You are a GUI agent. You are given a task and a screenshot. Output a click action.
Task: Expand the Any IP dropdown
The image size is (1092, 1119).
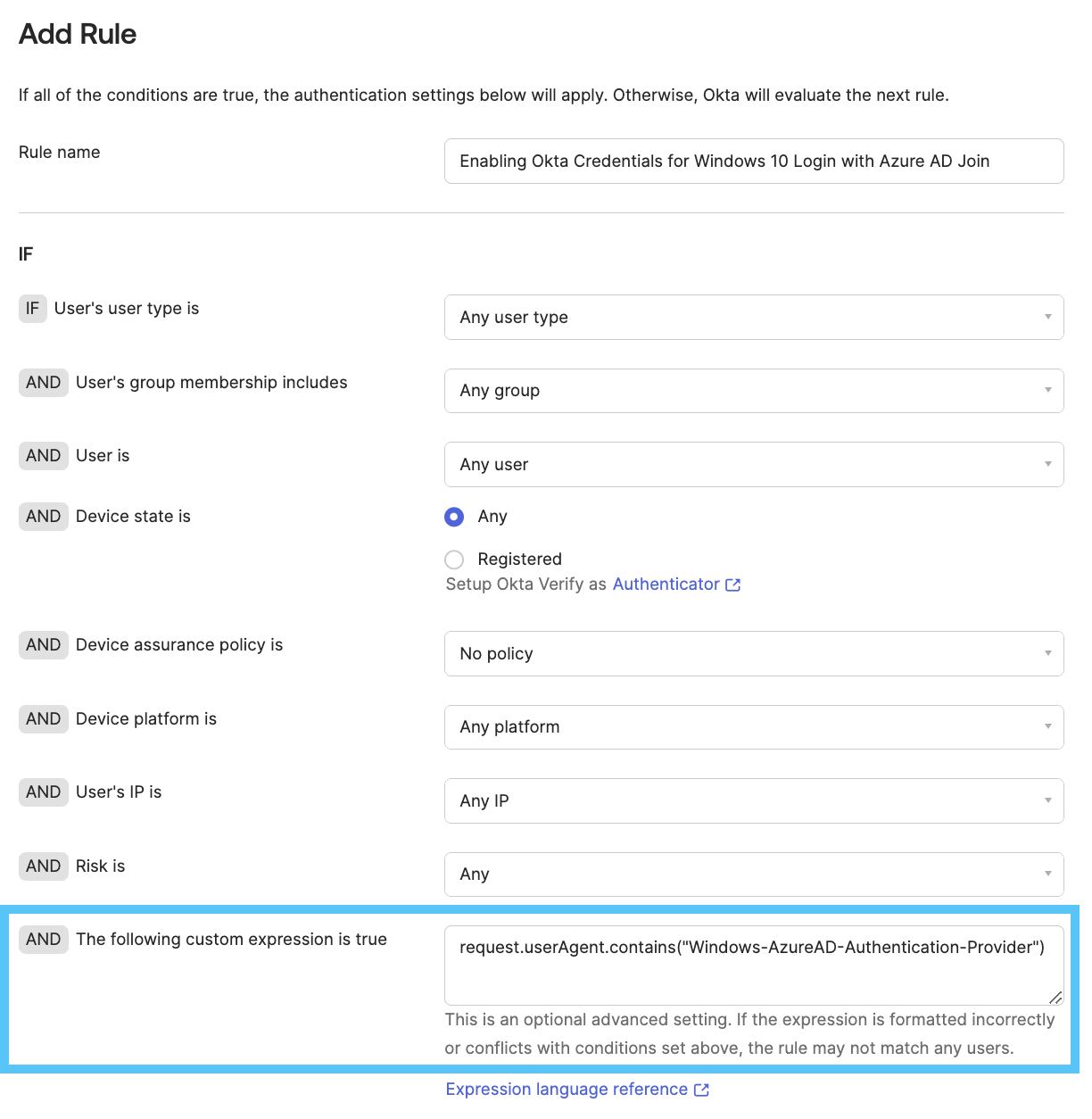753,801
